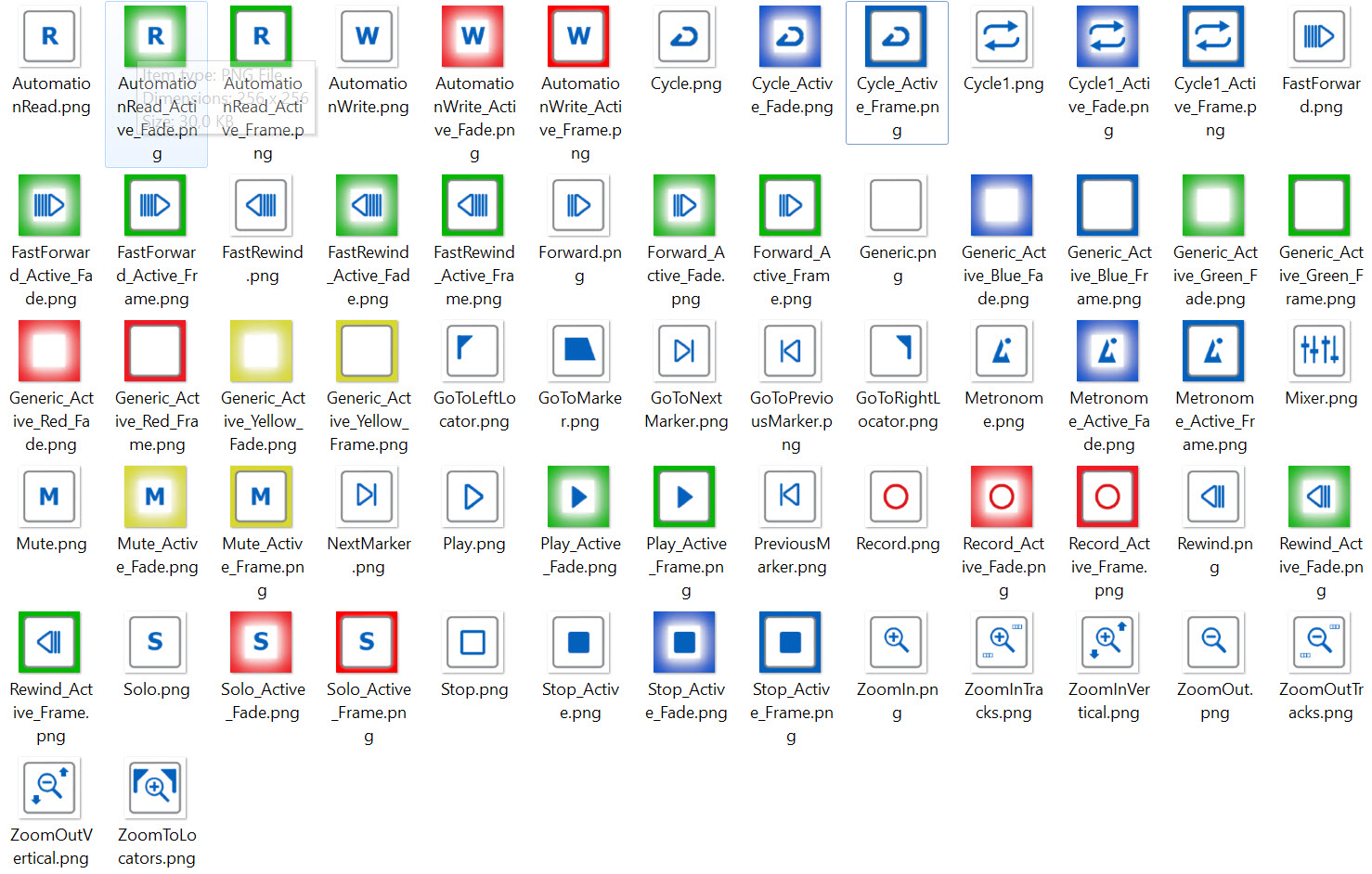
Task: Click the Rewind_Active_Fade.png green icon
Action: point(1320,496)
